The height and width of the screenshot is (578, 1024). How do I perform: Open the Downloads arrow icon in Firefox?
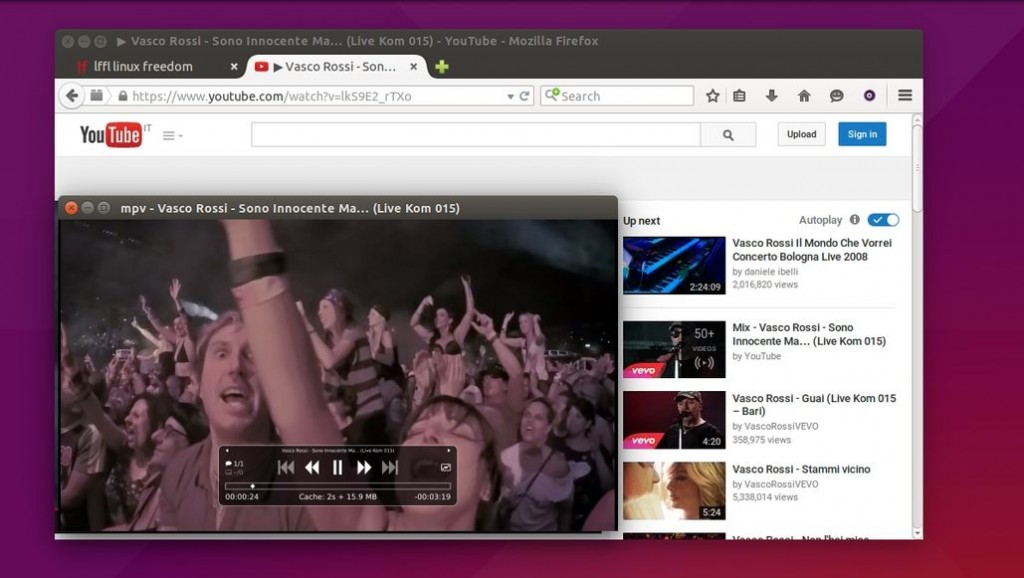[x=771, y=95]
